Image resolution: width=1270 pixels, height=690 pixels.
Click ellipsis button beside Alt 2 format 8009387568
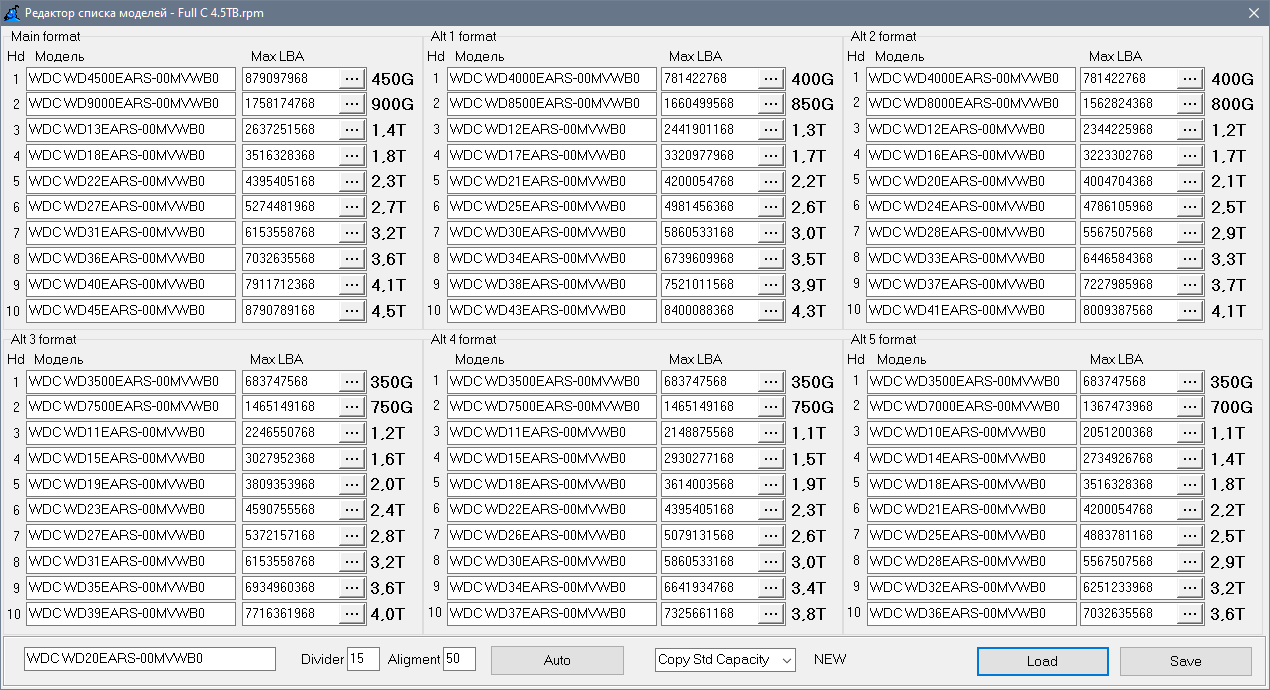click(x=1190, y=310)
